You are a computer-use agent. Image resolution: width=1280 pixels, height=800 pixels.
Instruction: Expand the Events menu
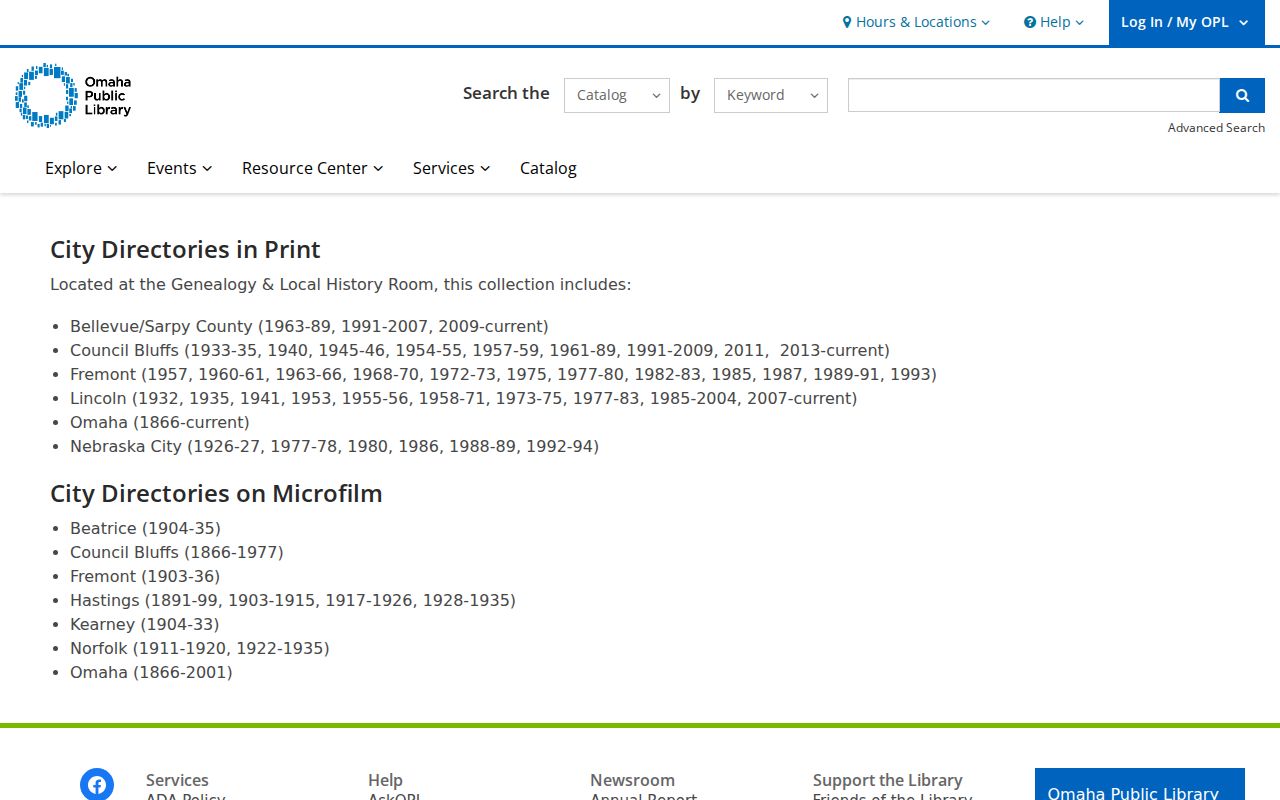point(180,168)
